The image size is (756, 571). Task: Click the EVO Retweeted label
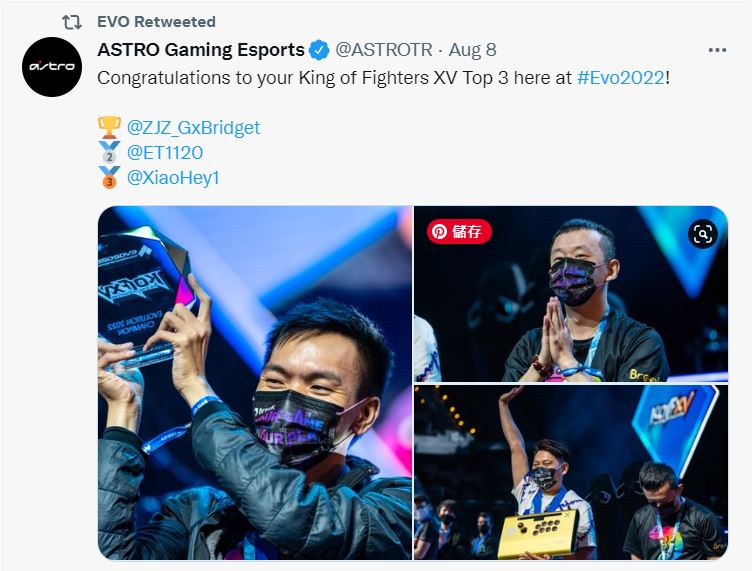(x=156, y=22)
